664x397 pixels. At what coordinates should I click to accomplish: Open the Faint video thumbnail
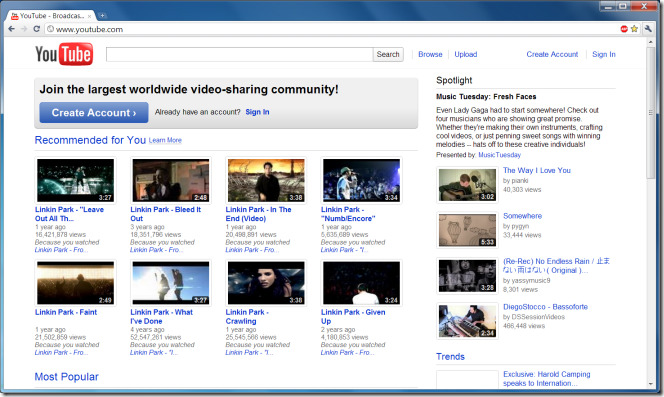click(x=75, y=283)
